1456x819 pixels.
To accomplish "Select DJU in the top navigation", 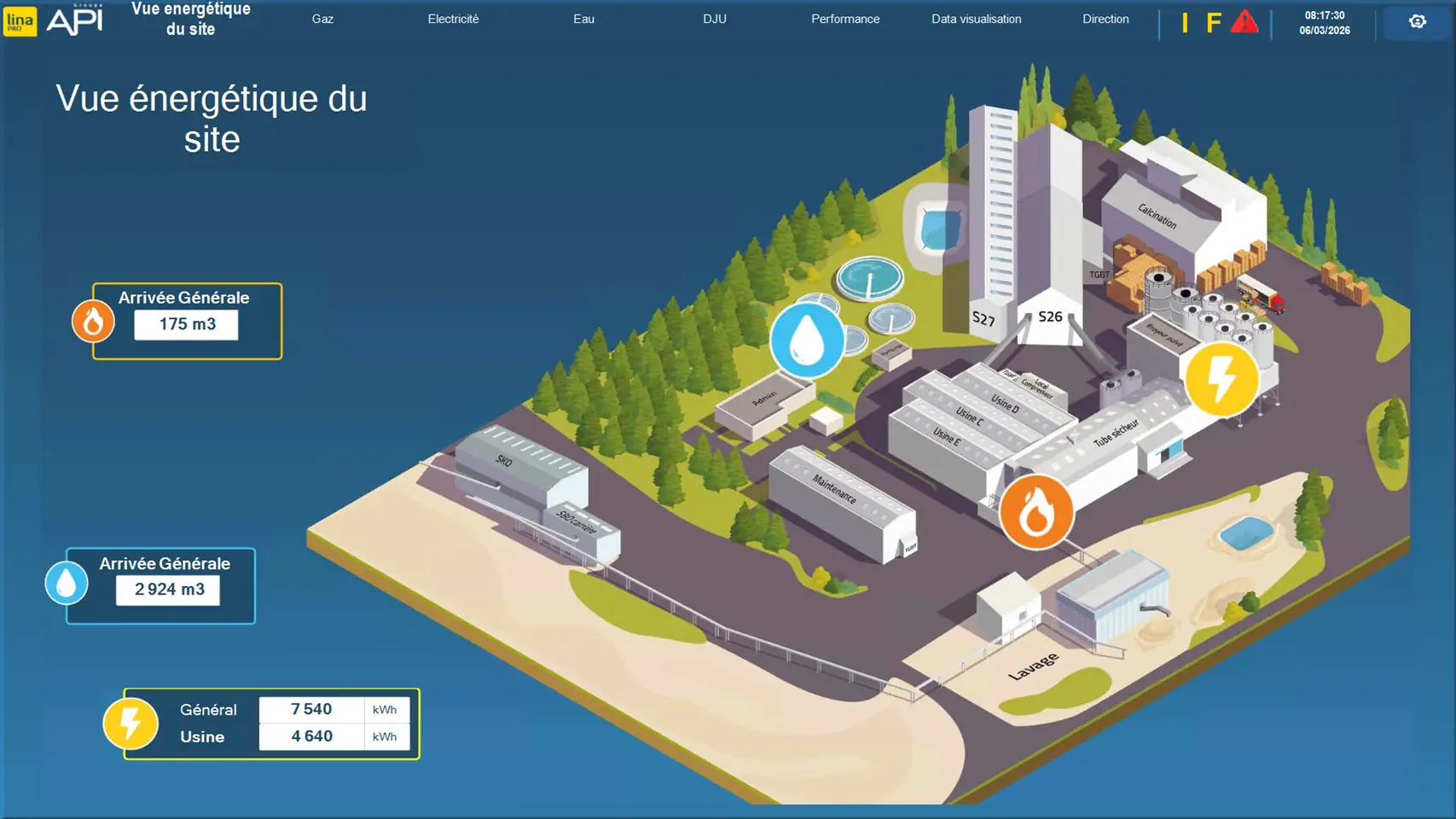I will [x=715, y=19].
